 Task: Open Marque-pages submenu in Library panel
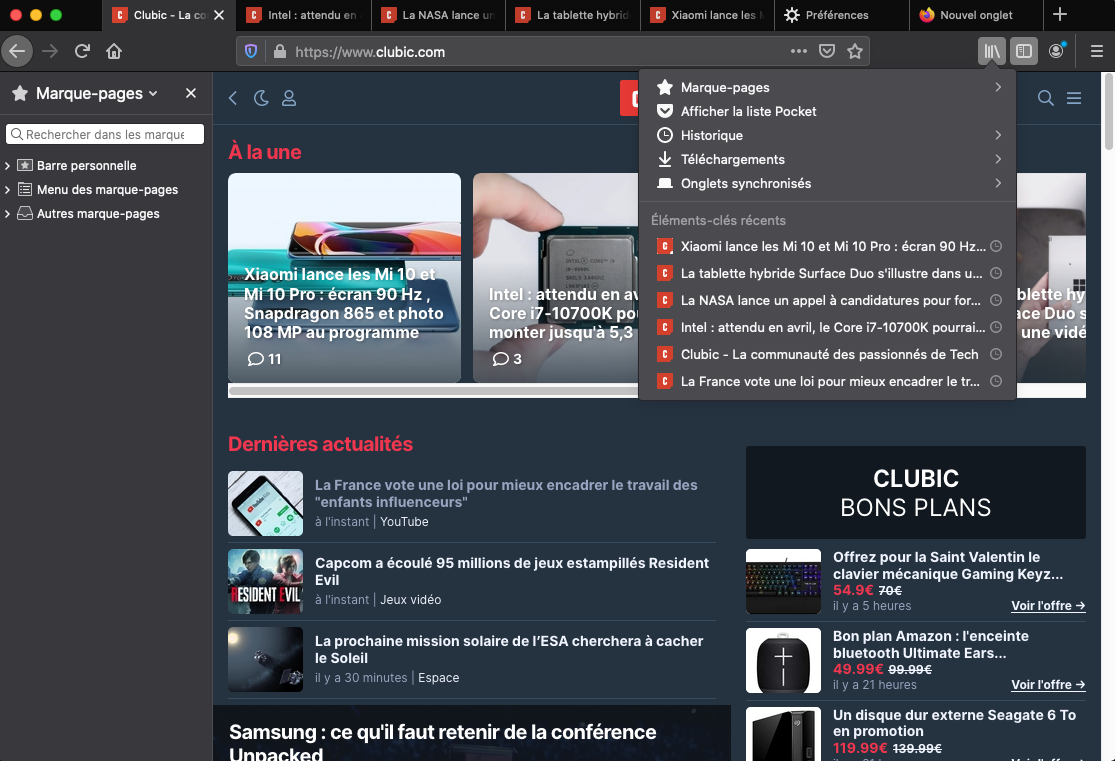(x=827, y=87)
